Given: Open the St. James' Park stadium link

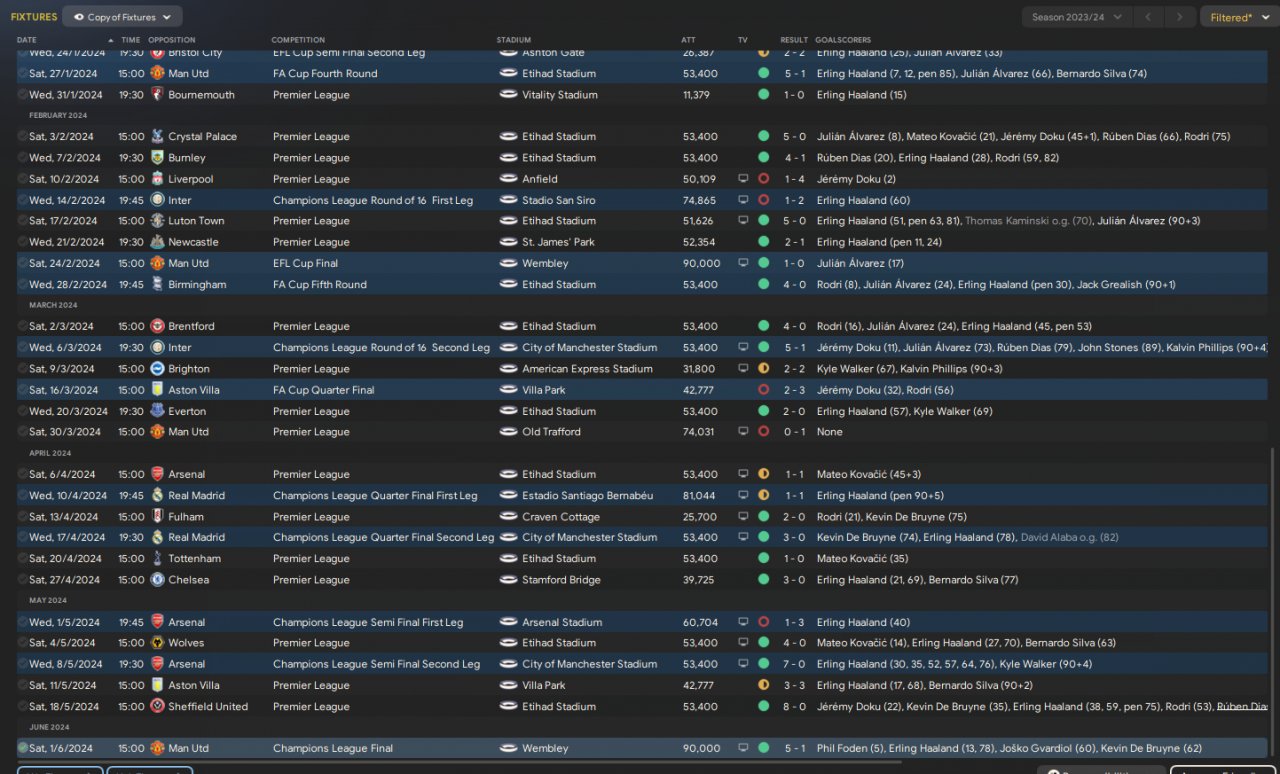Looking at the screenshot, I should [x=558, y=242].
